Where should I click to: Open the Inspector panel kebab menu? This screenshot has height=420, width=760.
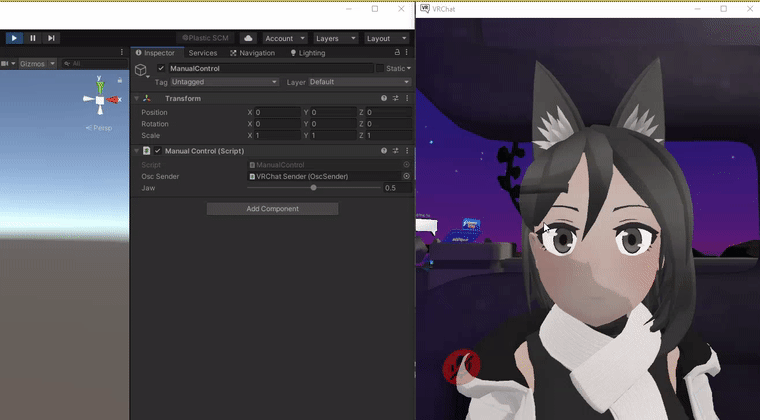pos(407,52)
